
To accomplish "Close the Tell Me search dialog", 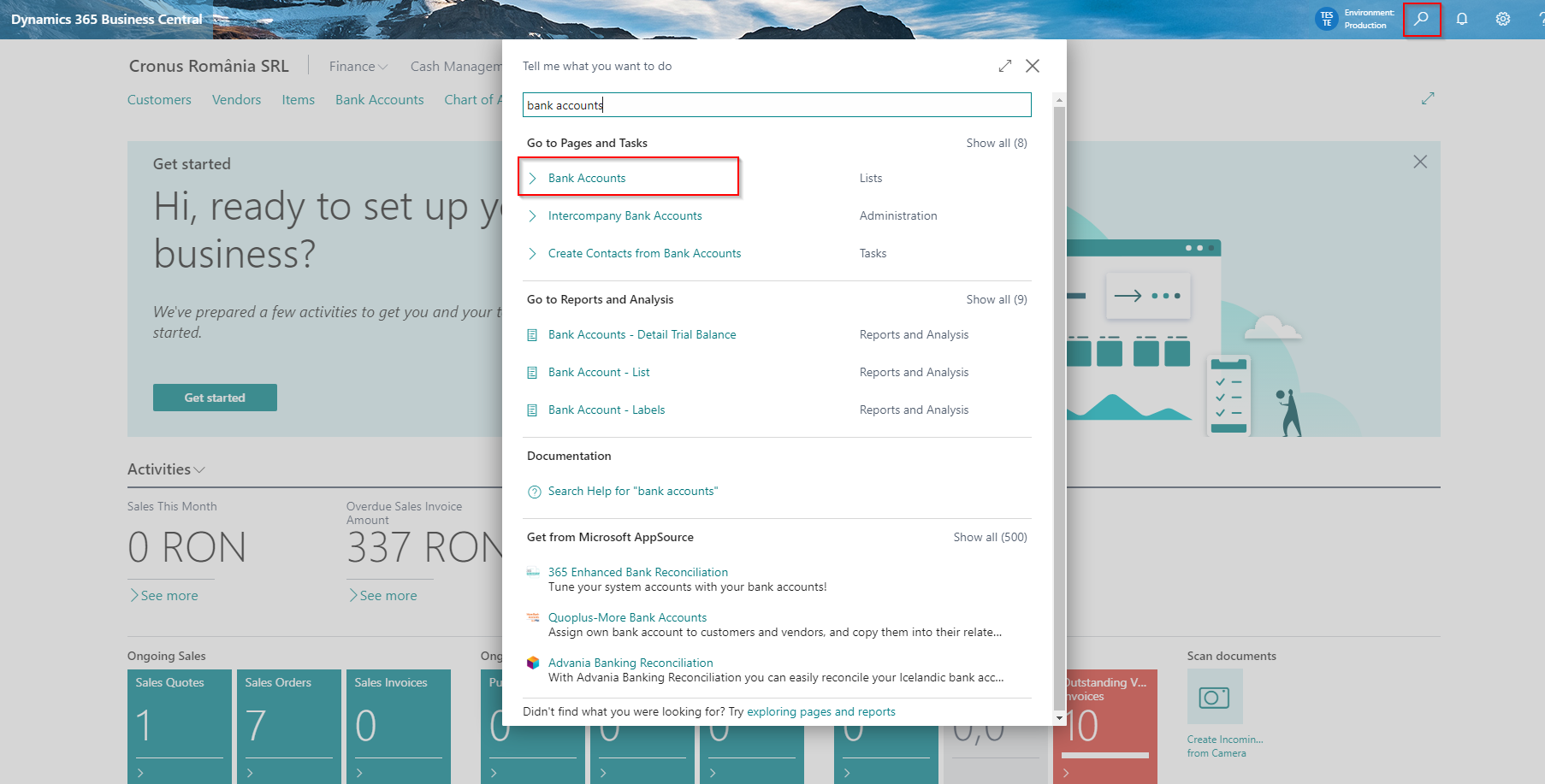I will (x=1033, y=66).
